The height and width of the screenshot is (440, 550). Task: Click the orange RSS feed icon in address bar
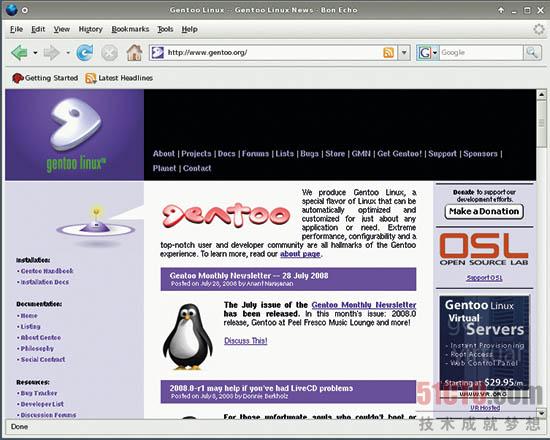[x=388, y=53]
